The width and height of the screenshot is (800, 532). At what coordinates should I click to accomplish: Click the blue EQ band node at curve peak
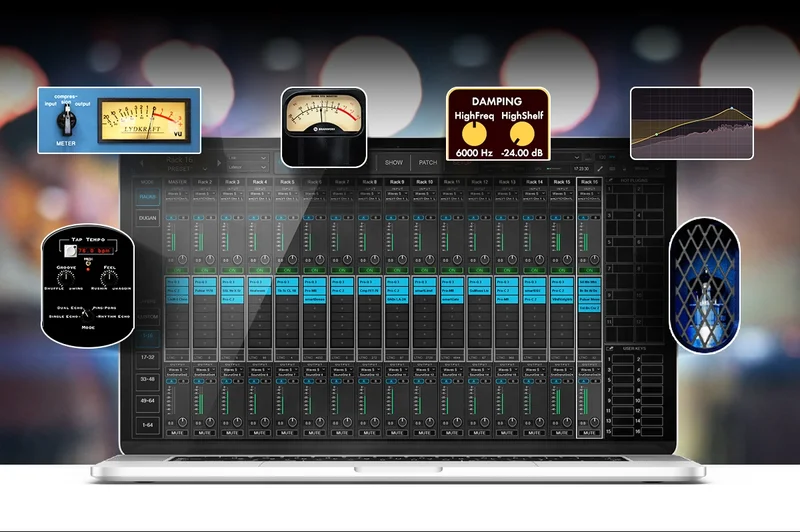(732, 108)
